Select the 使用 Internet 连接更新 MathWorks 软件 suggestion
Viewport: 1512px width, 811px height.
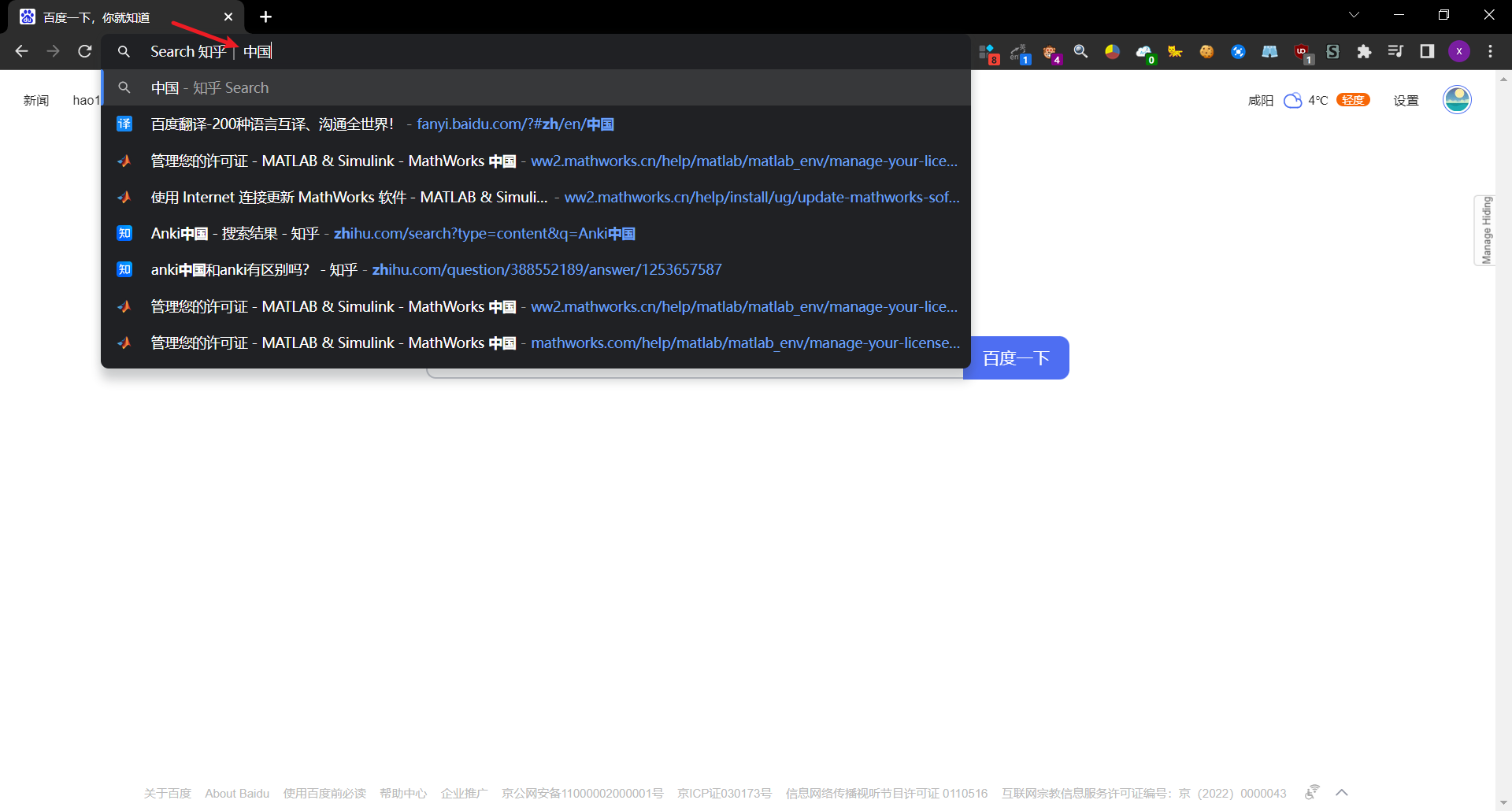coord(535,197)
